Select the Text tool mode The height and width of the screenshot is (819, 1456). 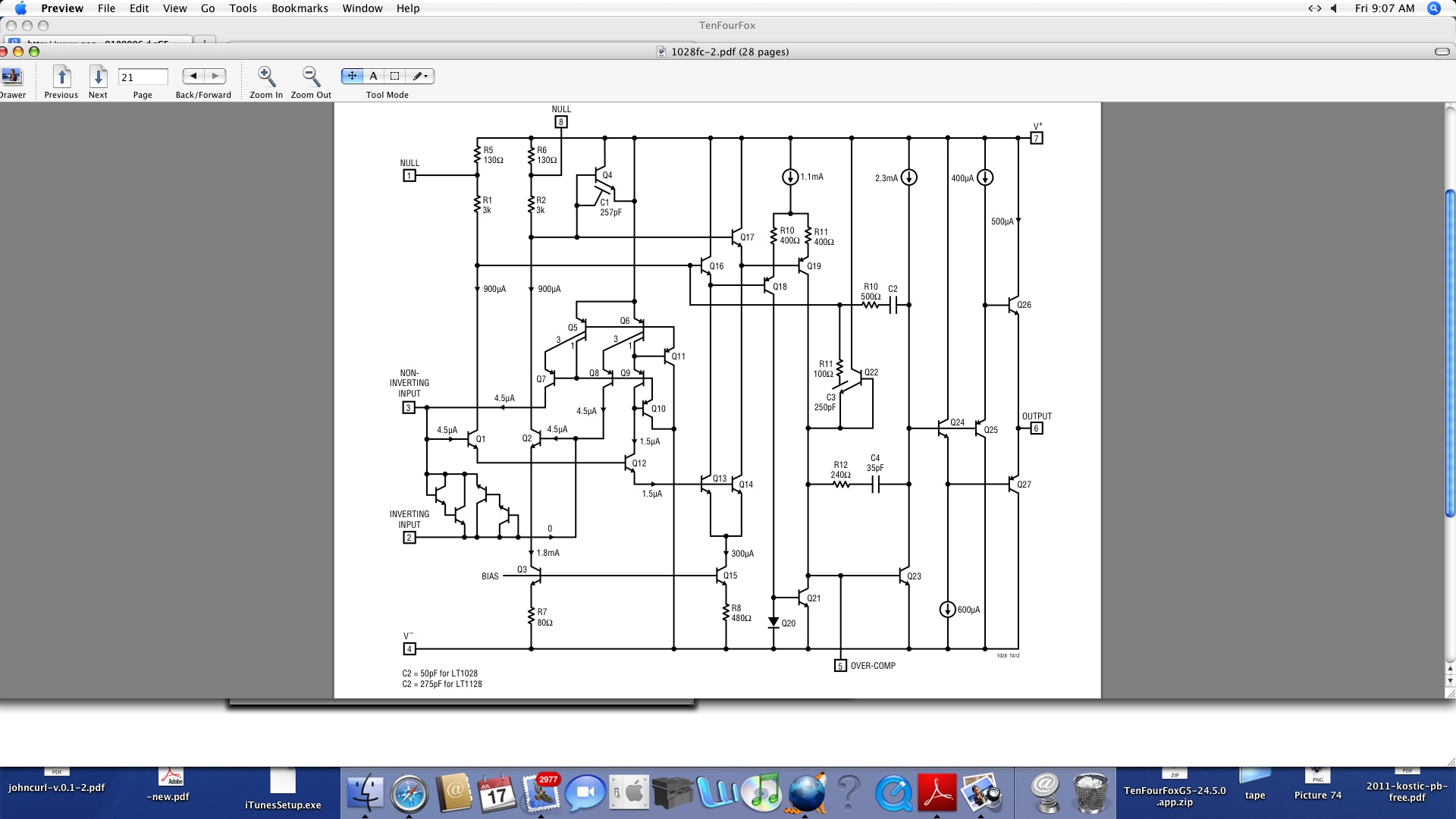373,76
